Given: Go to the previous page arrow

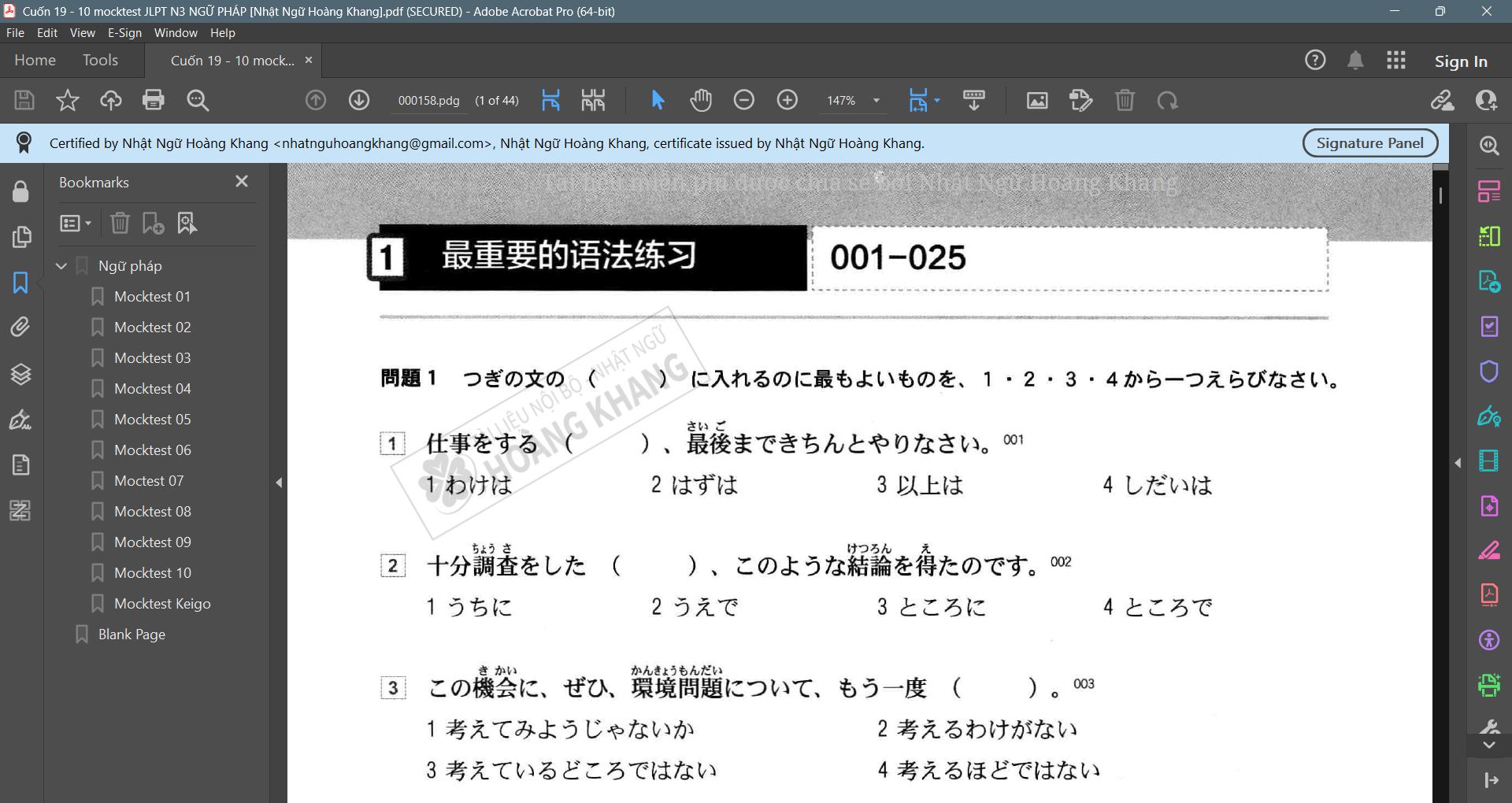Looking at the screenshot, I should point(316,100).
